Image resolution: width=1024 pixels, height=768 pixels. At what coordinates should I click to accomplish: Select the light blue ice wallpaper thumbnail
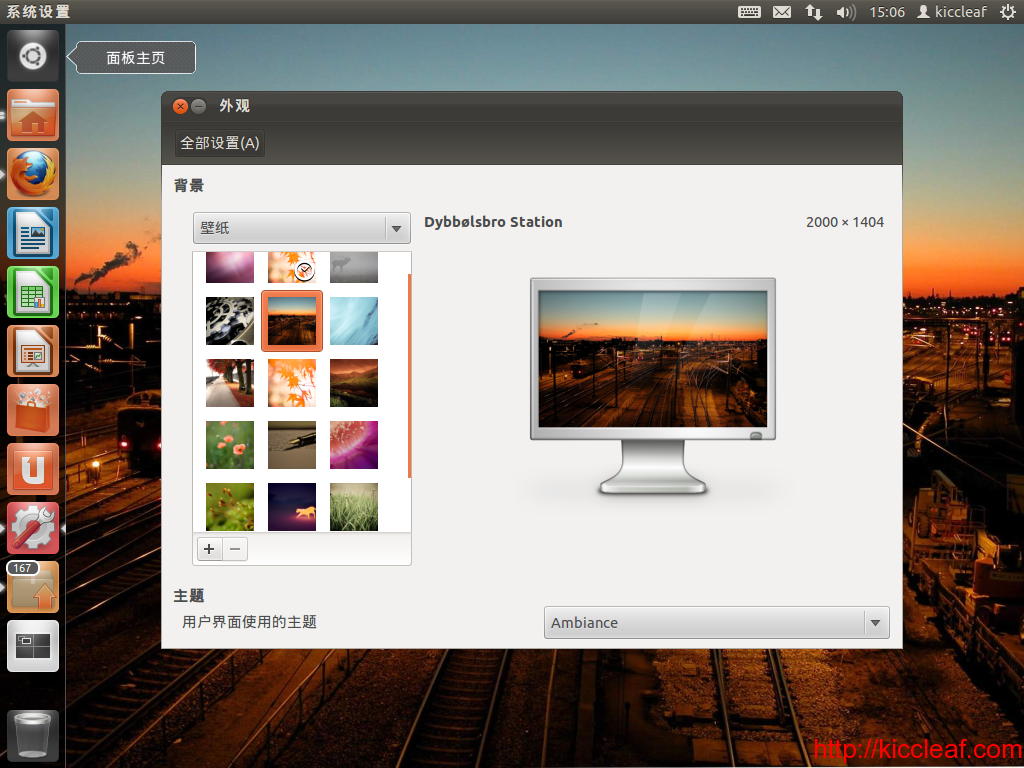pyautogui.click(x=354, y=321)
